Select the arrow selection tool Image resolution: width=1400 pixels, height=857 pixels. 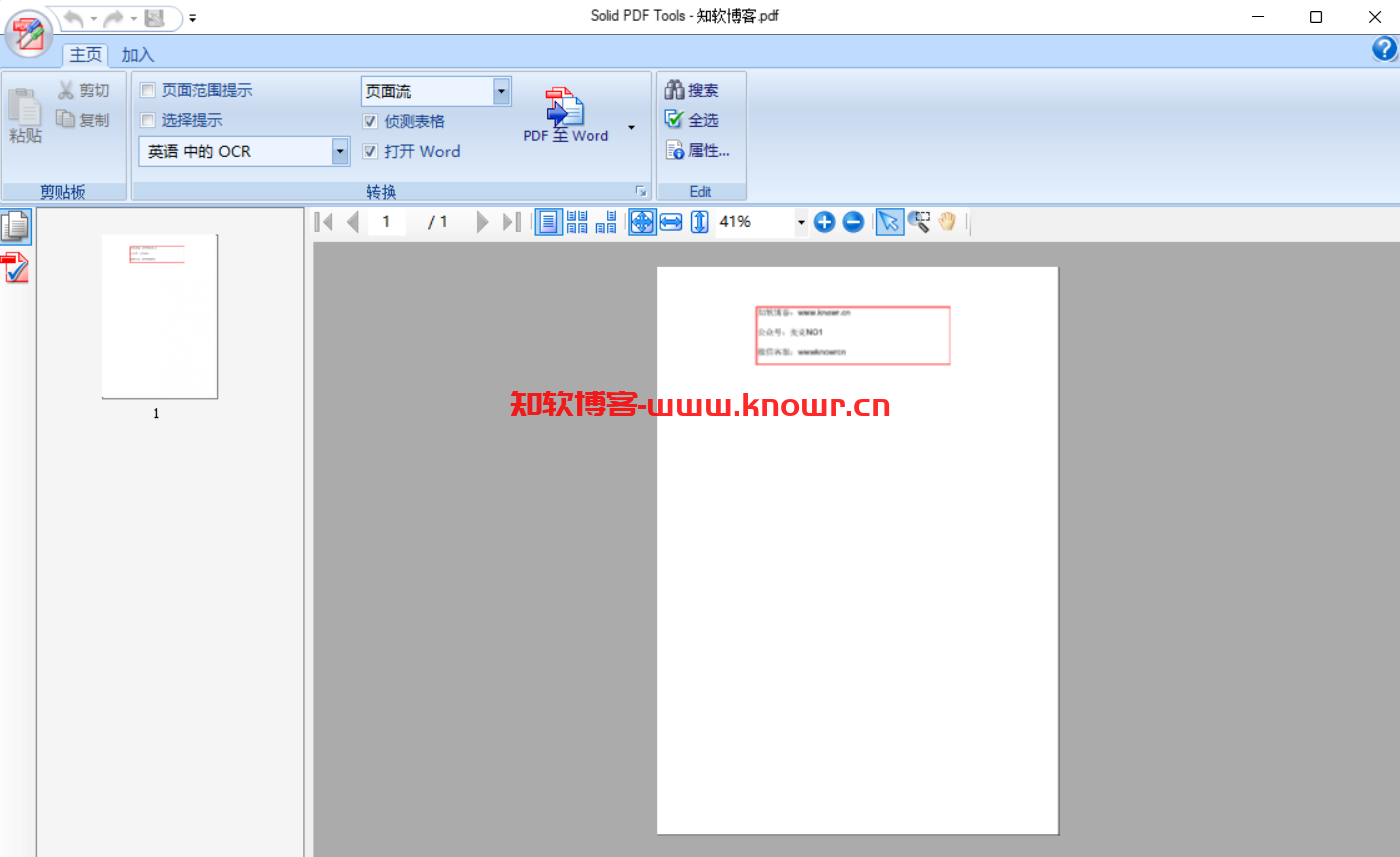(x=889, y=222)
